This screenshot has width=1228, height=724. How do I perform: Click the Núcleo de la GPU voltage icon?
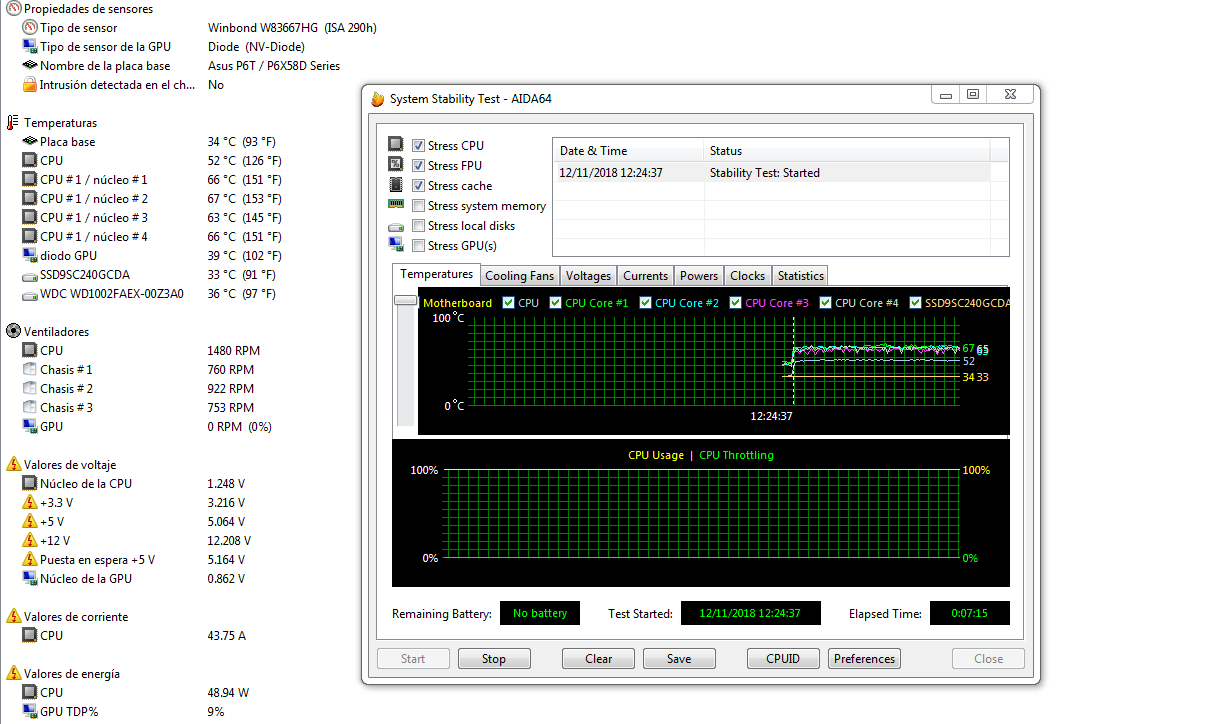30,579
